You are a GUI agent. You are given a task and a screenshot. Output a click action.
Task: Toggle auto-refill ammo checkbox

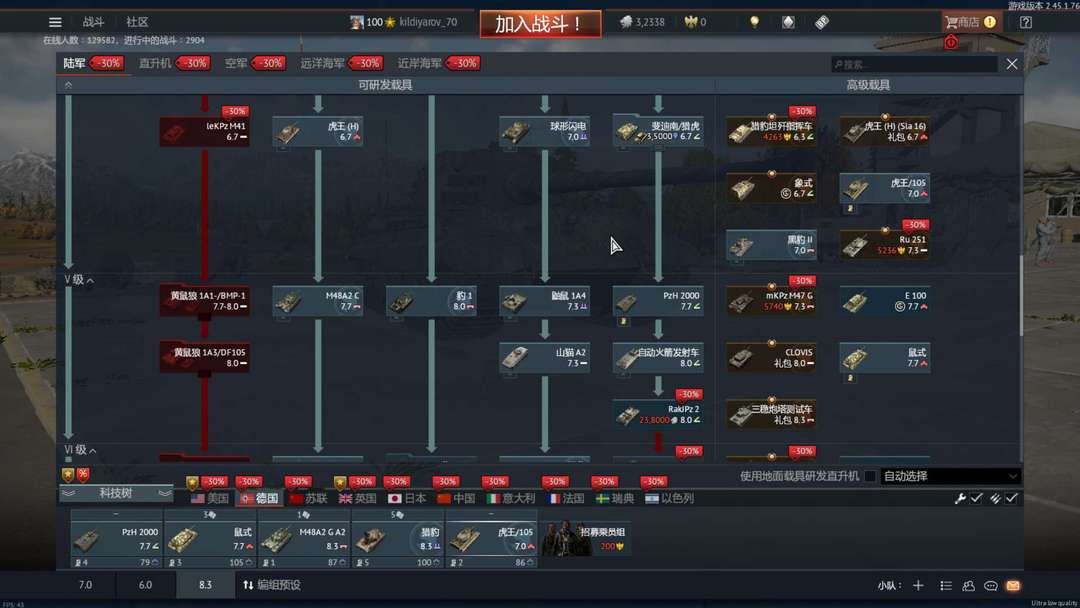1011,498
